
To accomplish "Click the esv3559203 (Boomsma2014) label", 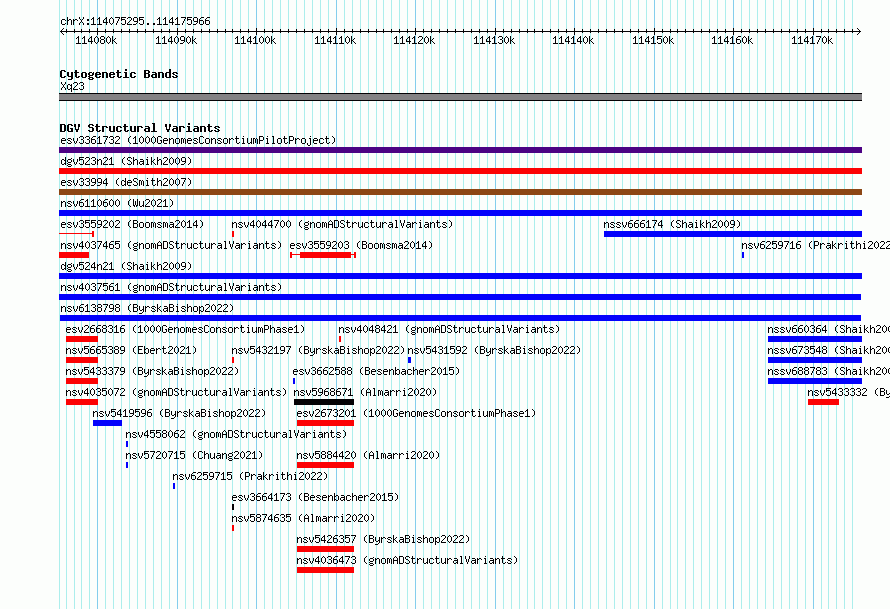I will click(x=361, y=245).
